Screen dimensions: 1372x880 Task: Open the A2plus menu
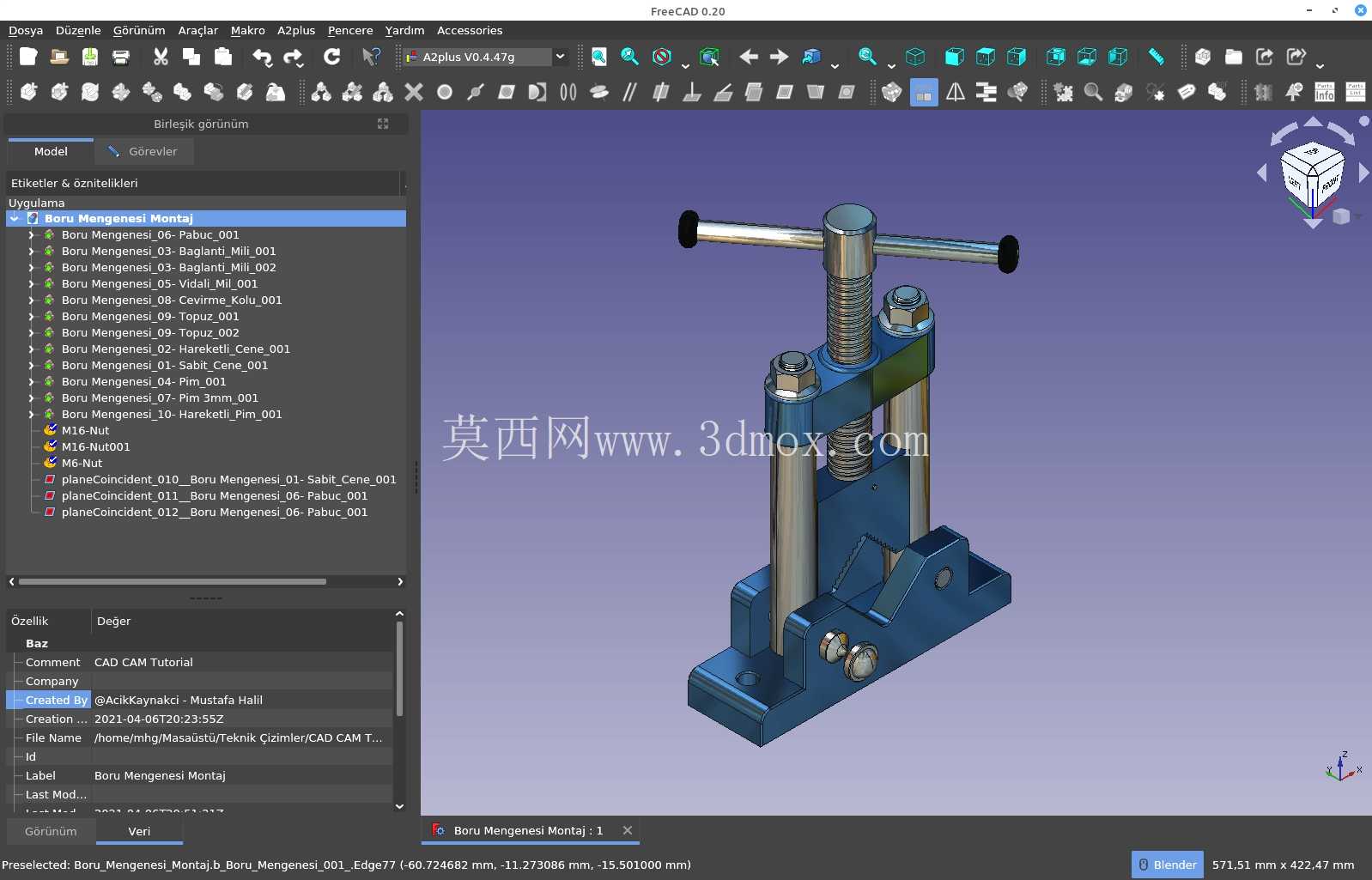(x=296, y=30)
